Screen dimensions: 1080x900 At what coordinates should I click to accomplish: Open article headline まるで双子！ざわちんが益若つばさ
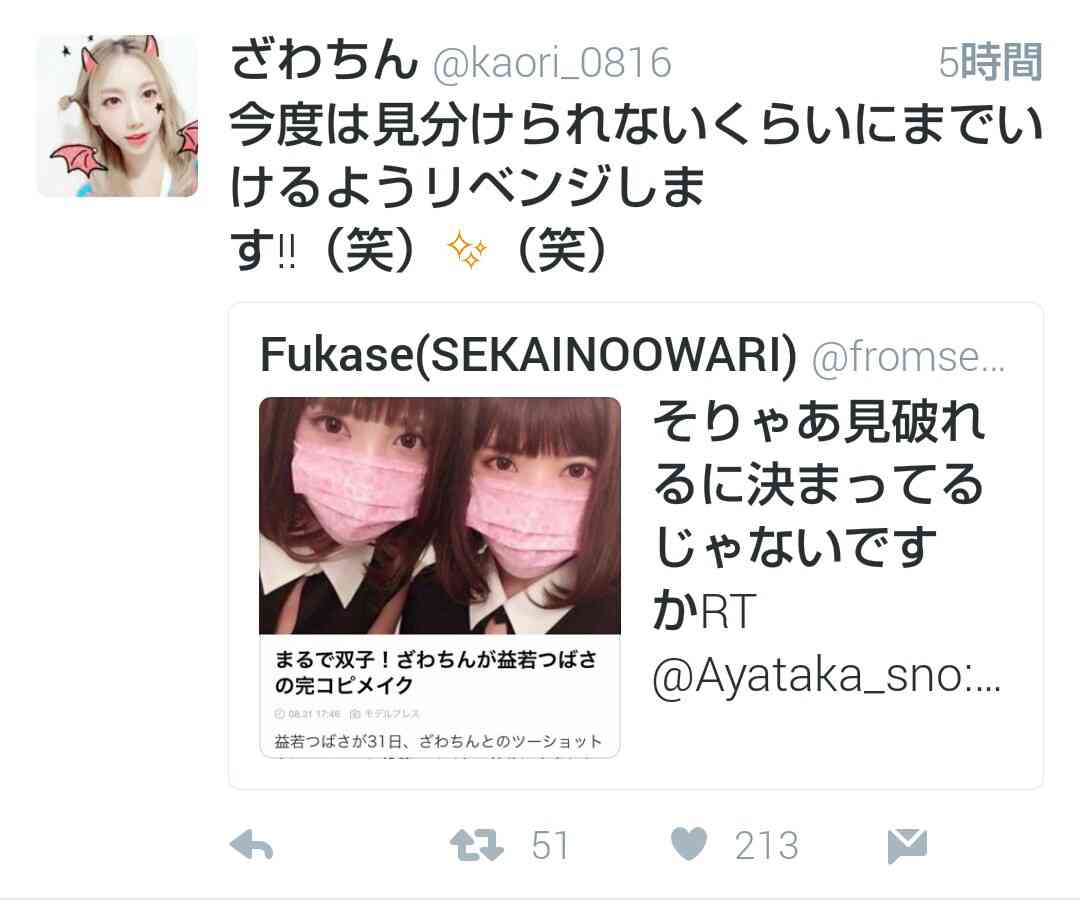click(x=435, y=672)
